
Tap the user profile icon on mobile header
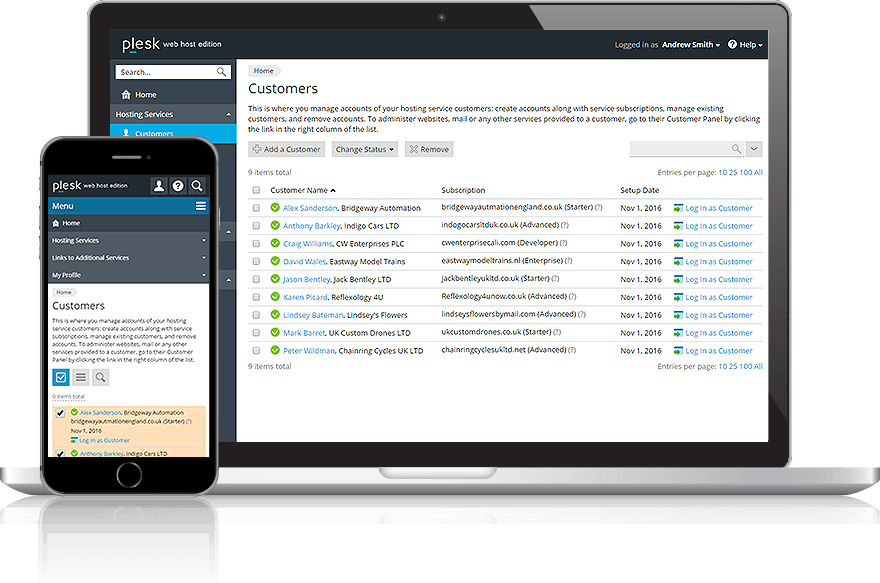(x=158, y=186)
